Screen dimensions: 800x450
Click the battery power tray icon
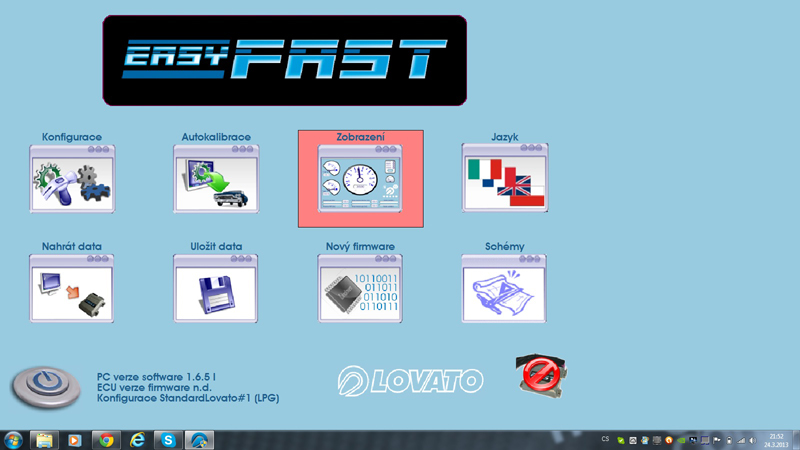pyautogui.click(x=729, y=440)
